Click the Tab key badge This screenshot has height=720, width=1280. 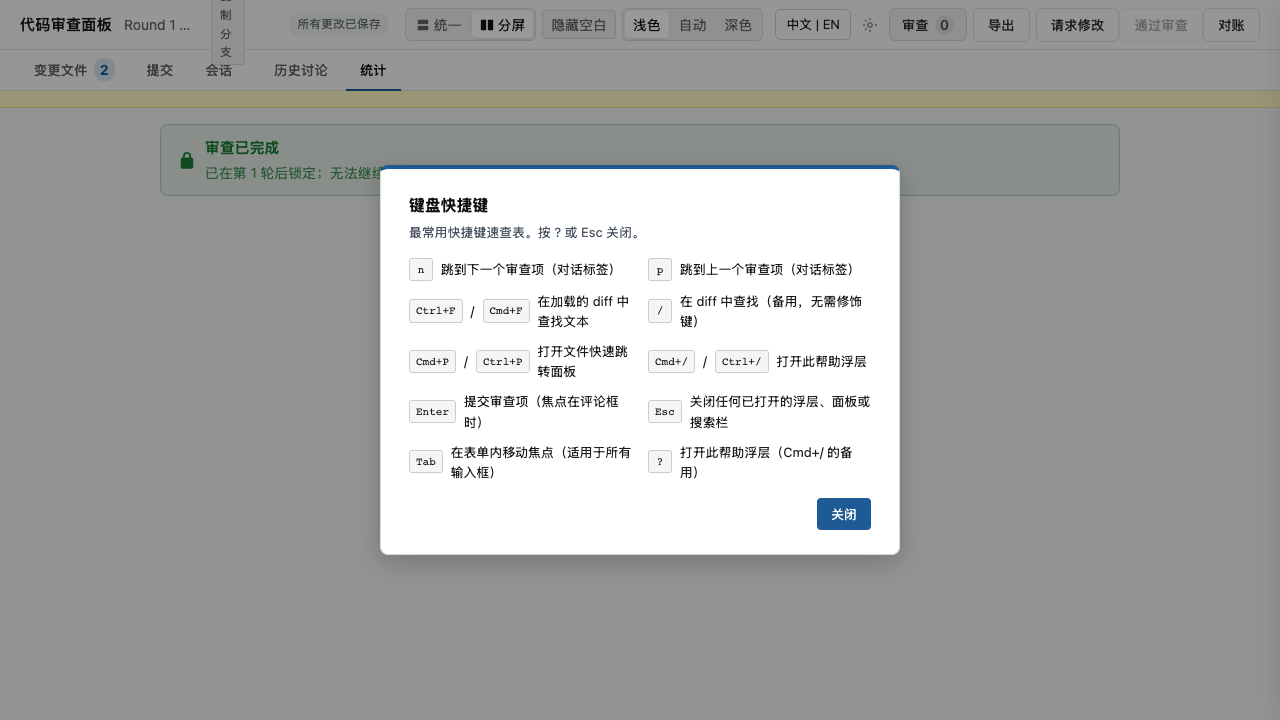pyautogui.click(x=426, y=461)
